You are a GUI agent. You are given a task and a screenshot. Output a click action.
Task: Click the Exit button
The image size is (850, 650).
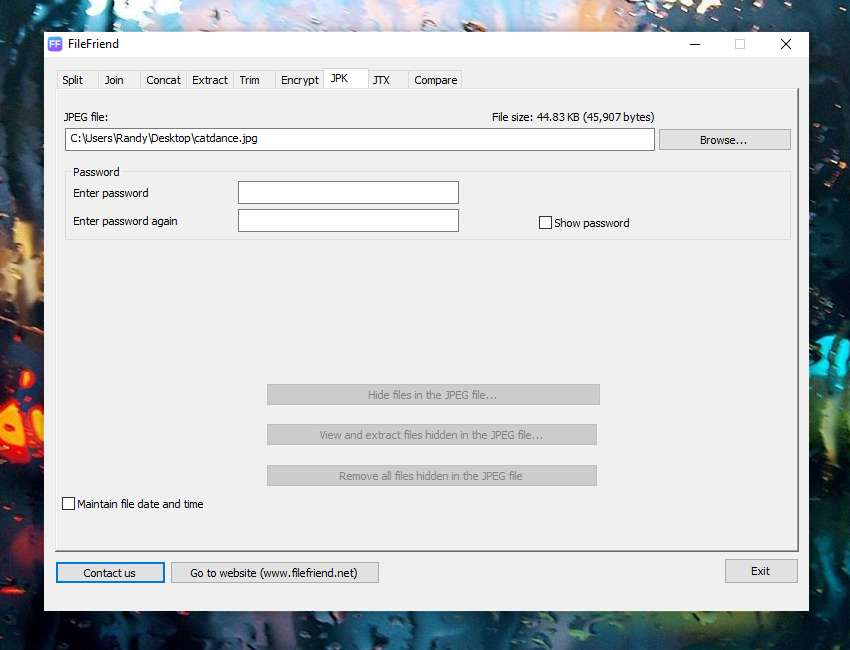[761, 571]
